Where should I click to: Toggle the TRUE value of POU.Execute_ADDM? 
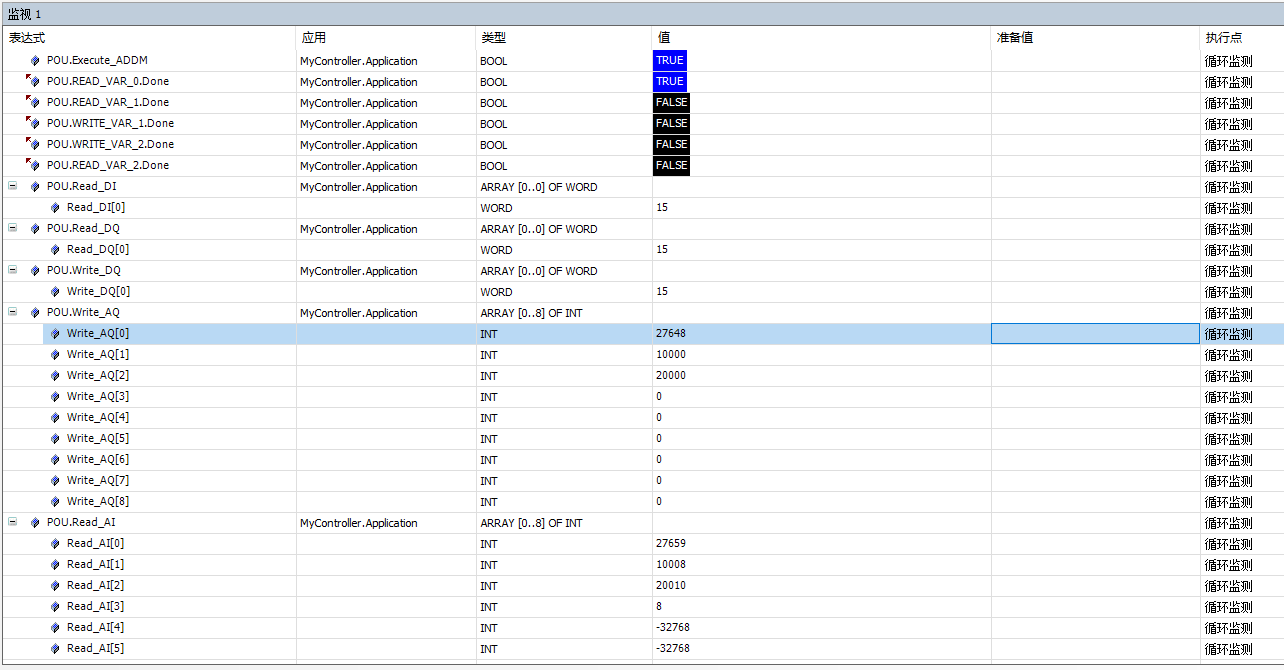(669, 61)
